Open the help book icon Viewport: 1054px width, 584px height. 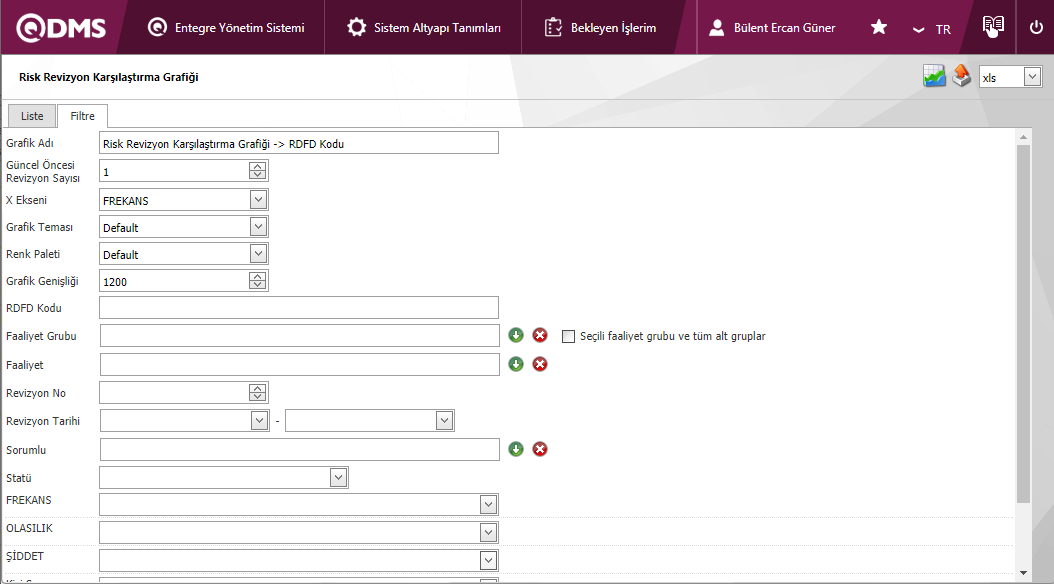(x=992, y=27)
